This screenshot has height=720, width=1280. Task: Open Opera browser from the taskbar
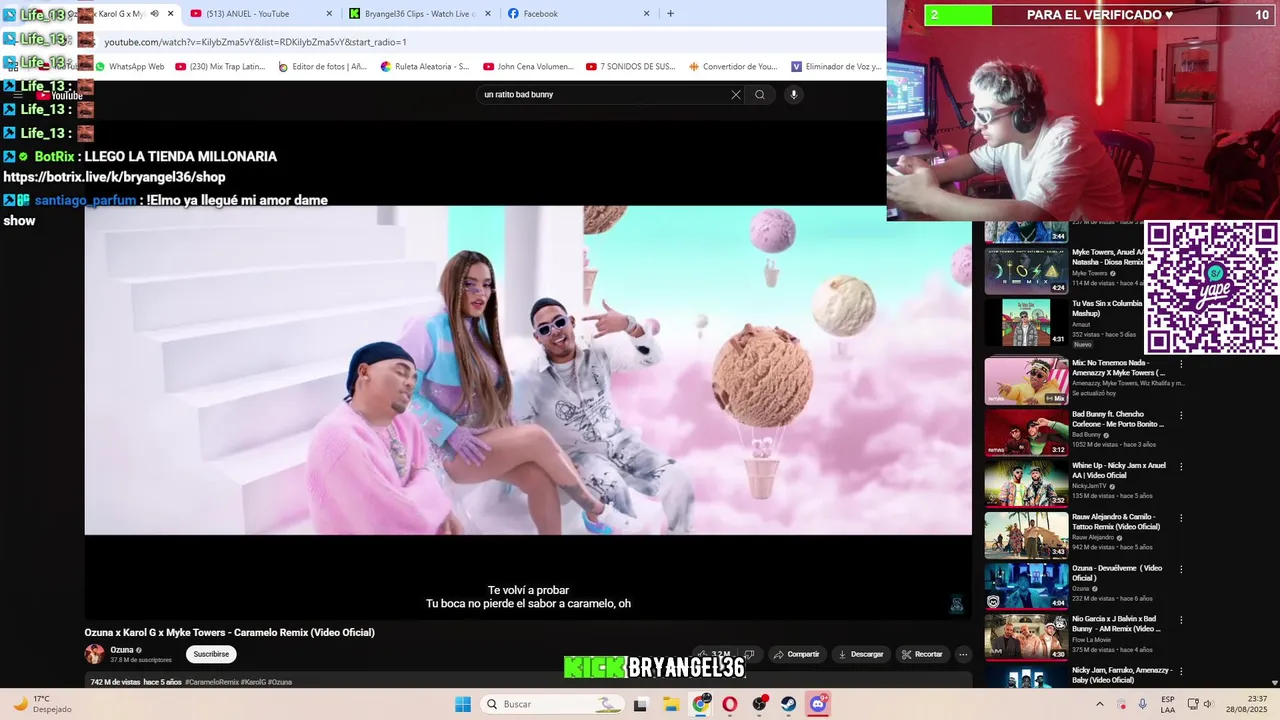[730, 704]
